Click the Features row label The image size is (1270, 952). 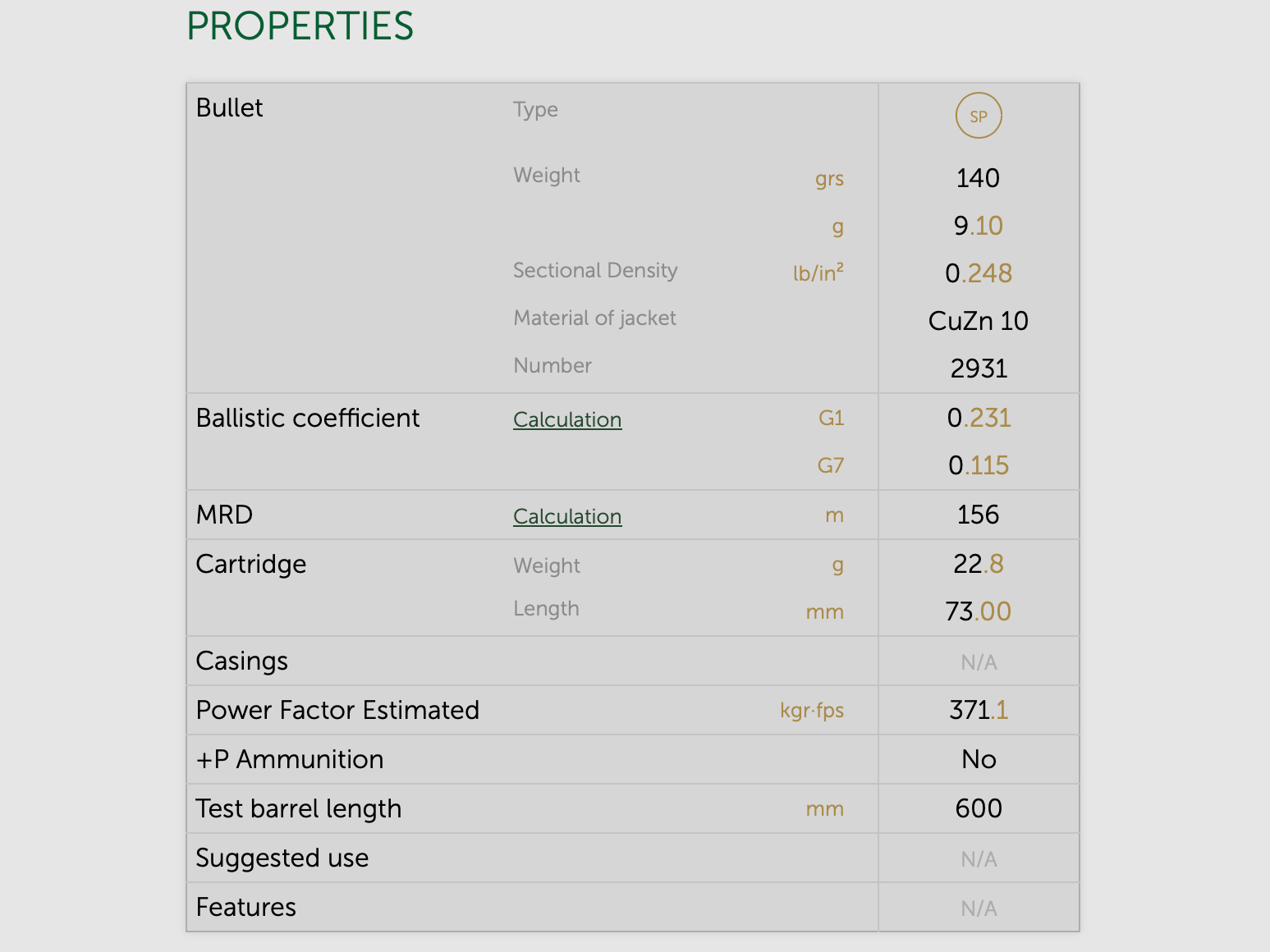[246, 907]
